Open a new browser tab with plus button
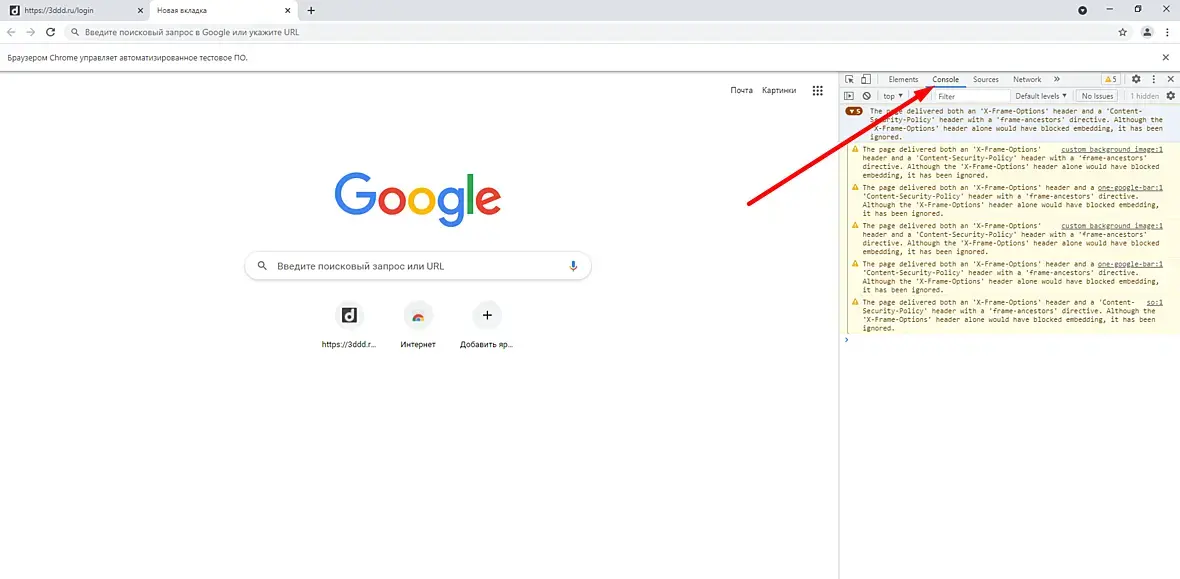Screen dimensions: 1180x579 [311, 11]
